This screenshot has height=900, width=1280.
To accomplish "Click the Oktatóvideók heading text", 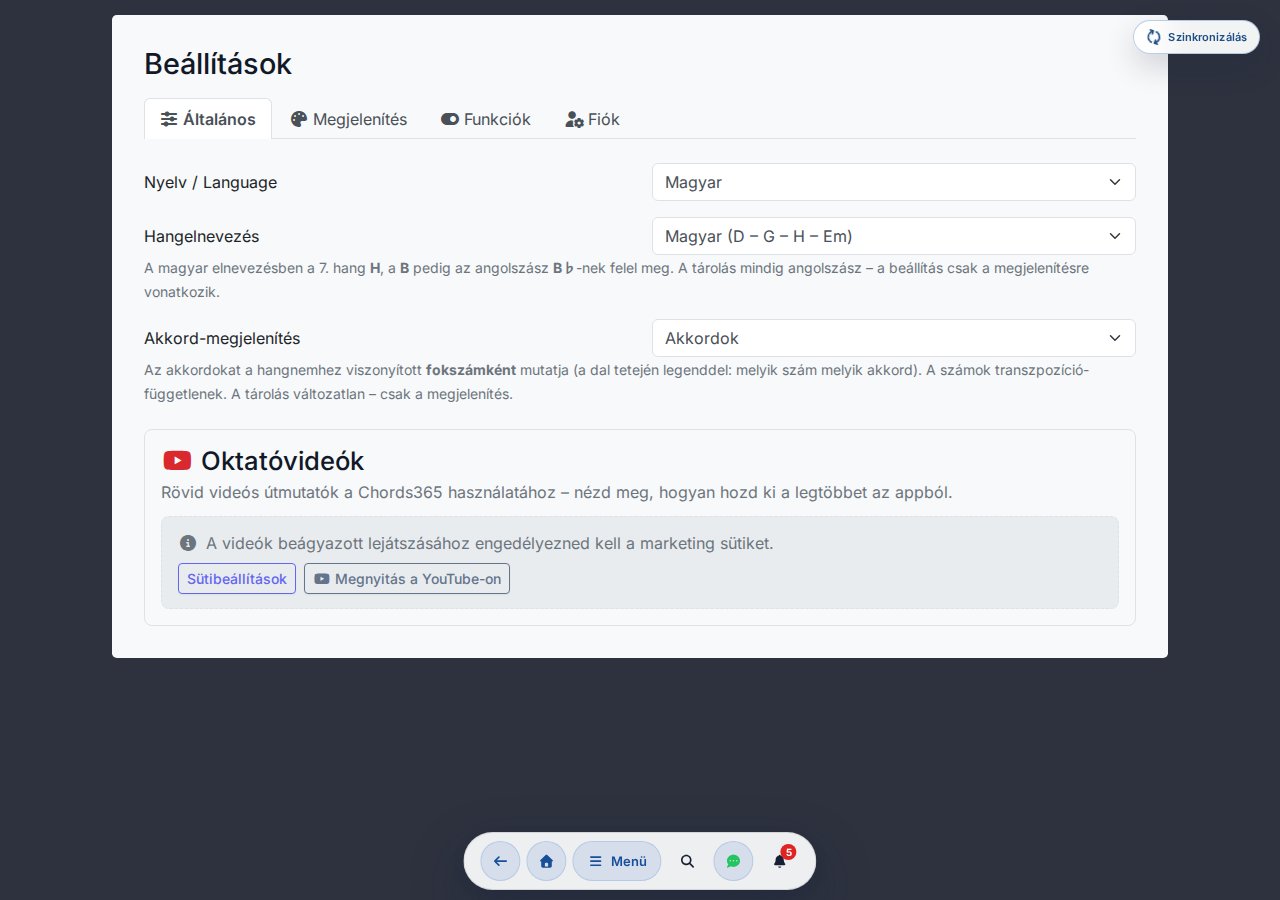I will [282, 461].
